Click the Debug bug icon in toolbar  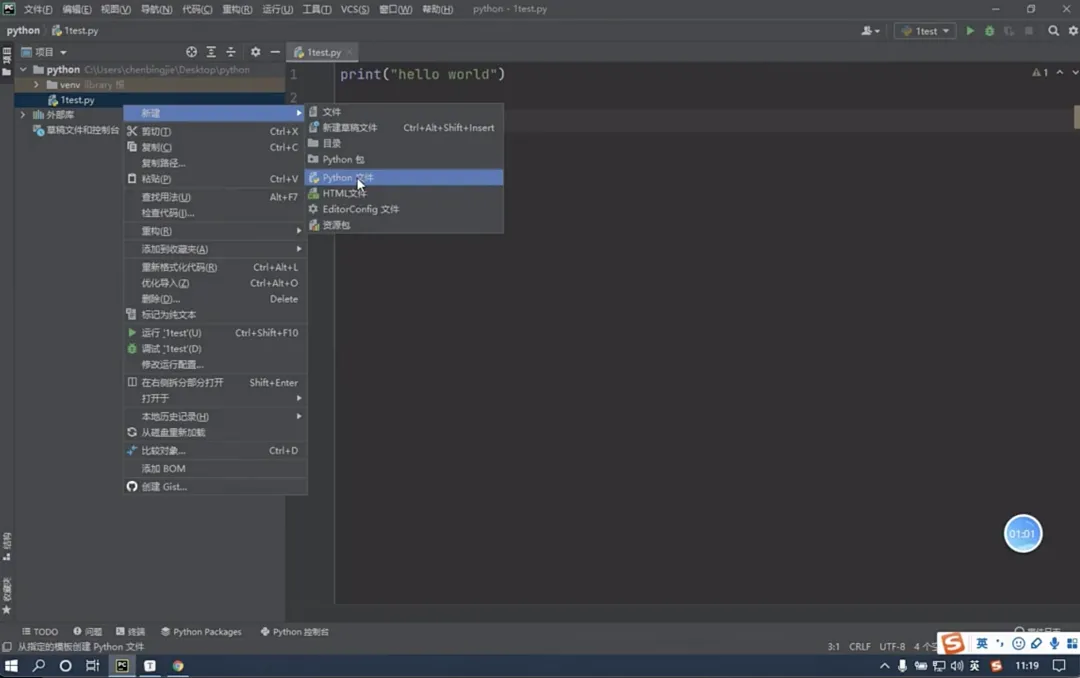point(989,31)
